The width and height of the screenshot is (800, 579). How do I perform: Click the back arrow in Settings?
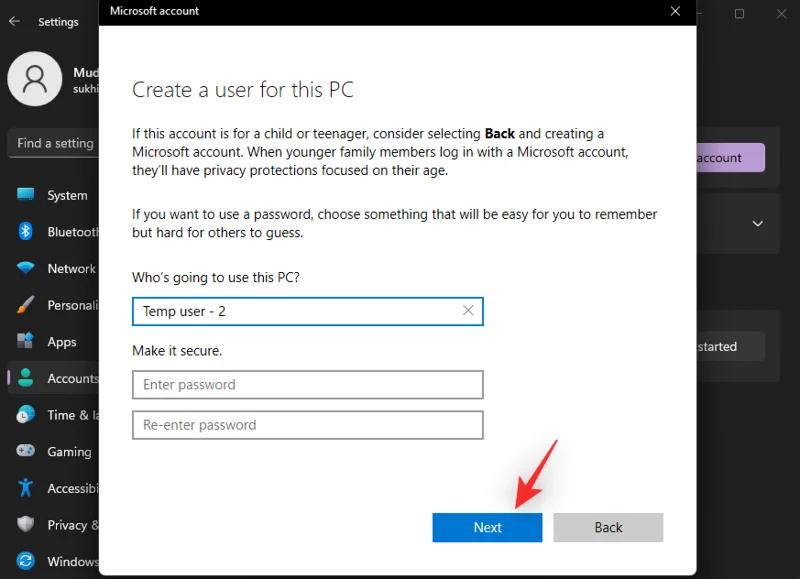[15, 21]
